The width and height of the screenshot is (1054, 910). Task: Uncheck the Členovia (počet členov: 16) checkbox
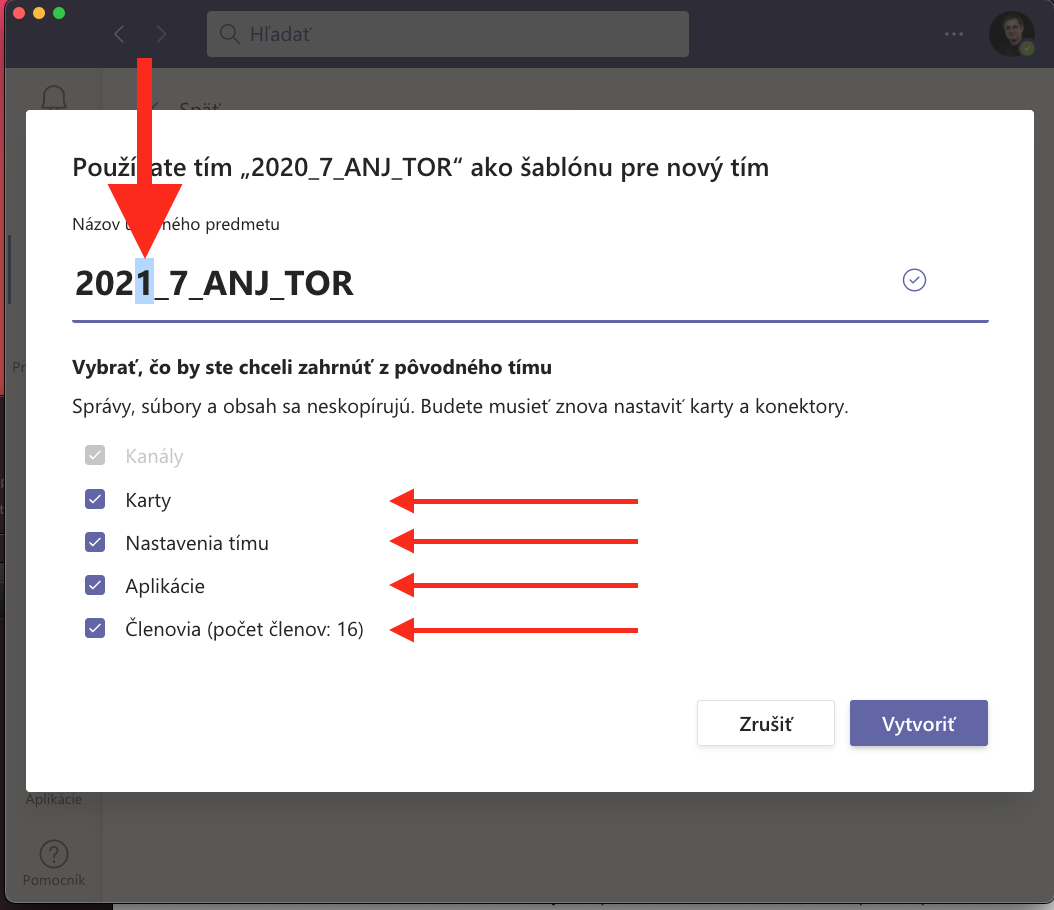coord(95,629)
